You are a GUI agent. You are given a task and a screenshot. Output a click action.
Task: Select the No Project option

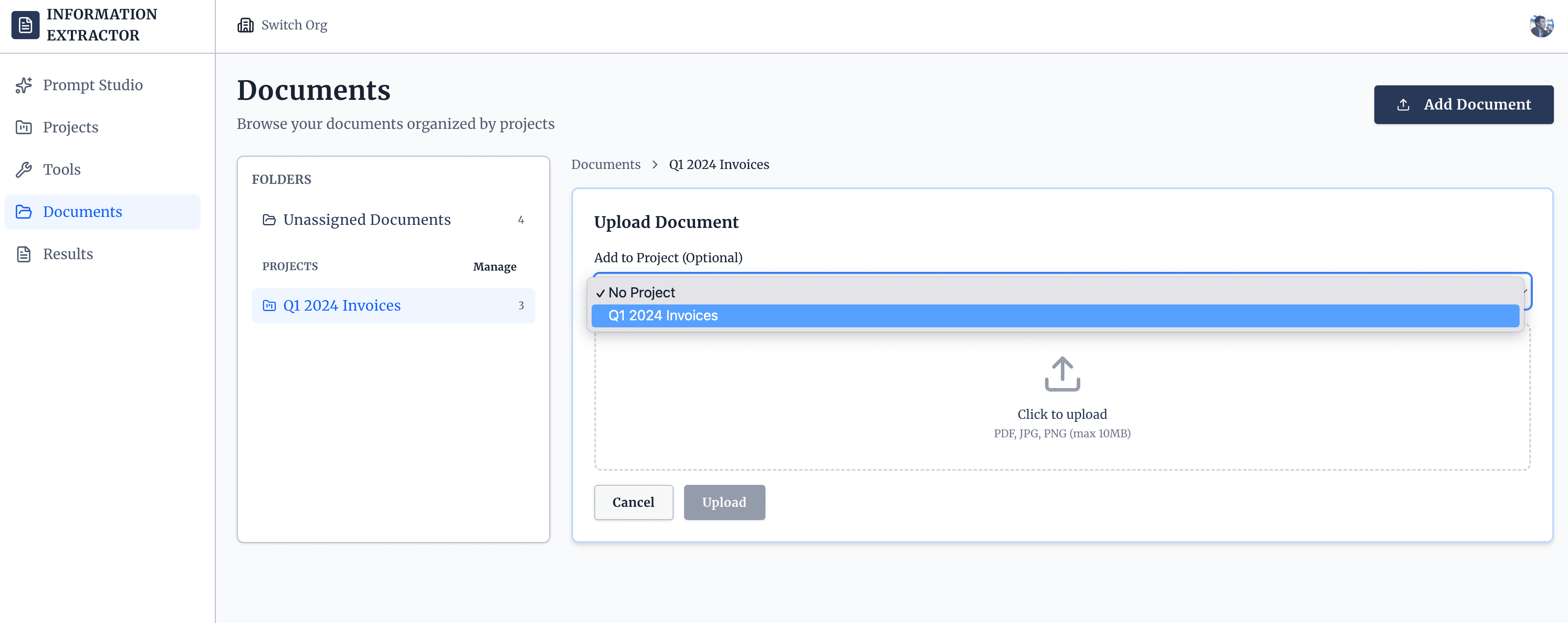click(x=641, y=293)
